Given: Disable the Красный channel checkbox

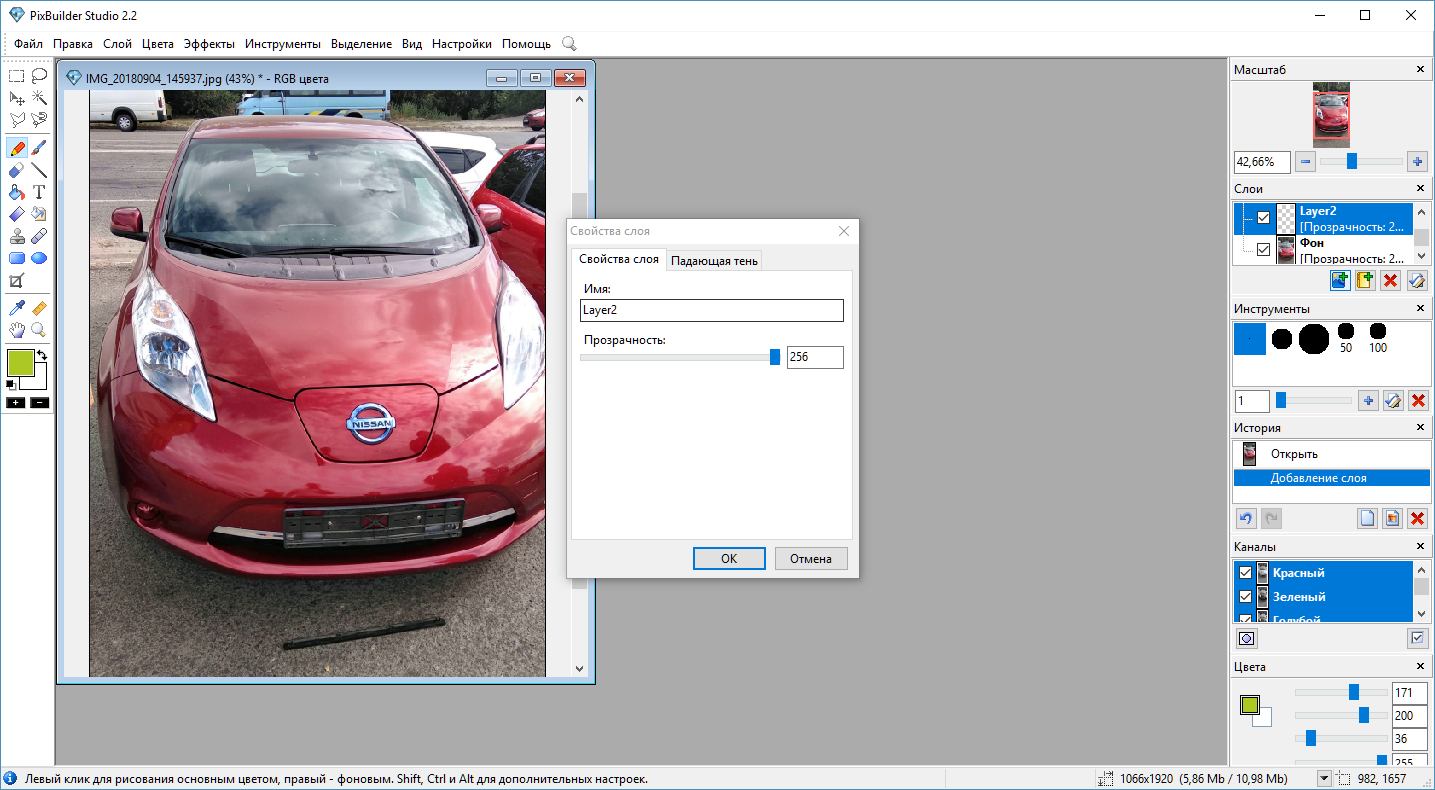Looking at the screenshot, I should tap(1246, 573).
